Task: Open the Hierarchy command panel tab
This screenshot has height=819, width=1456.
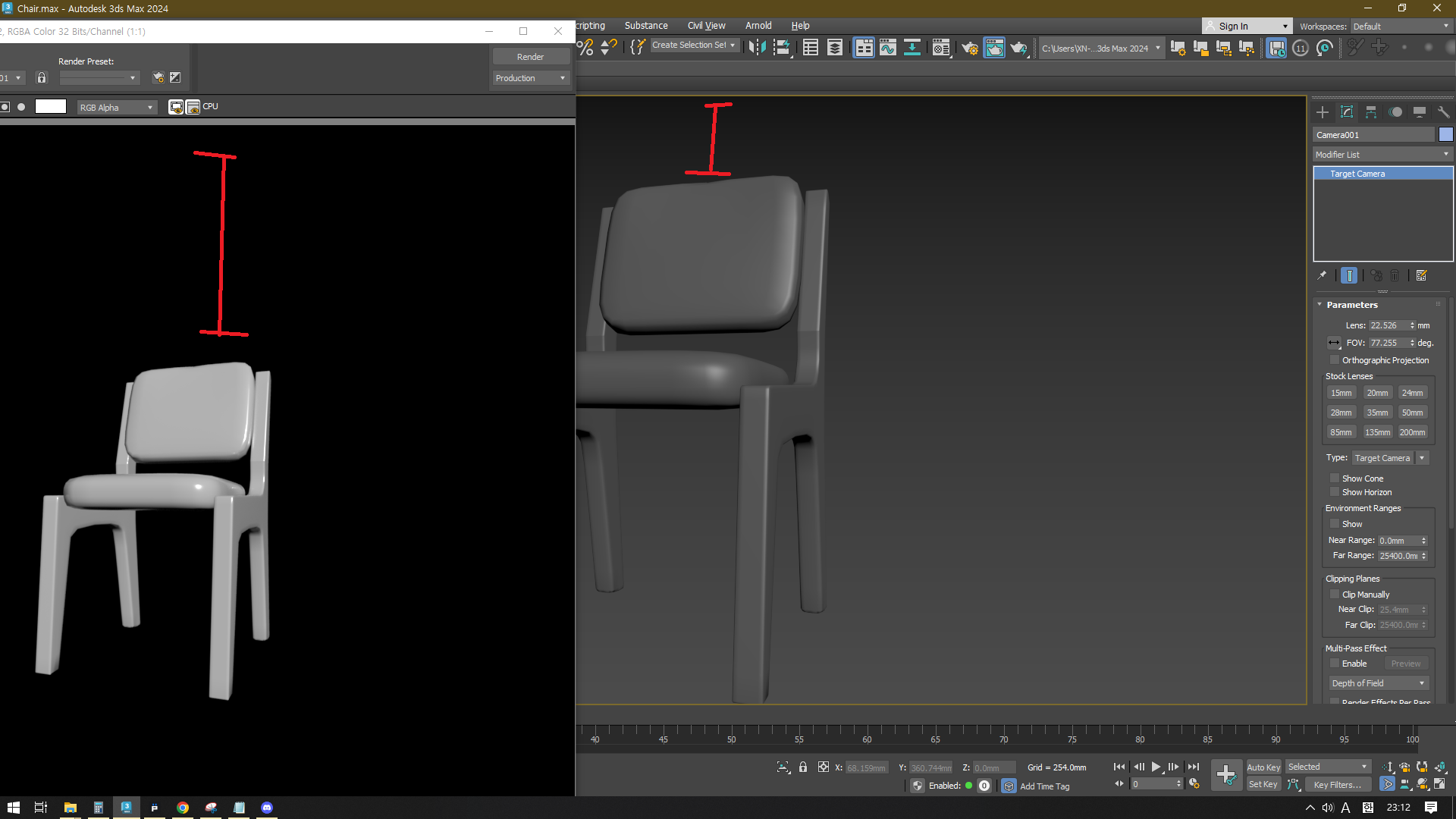Action: [1371, 112]
